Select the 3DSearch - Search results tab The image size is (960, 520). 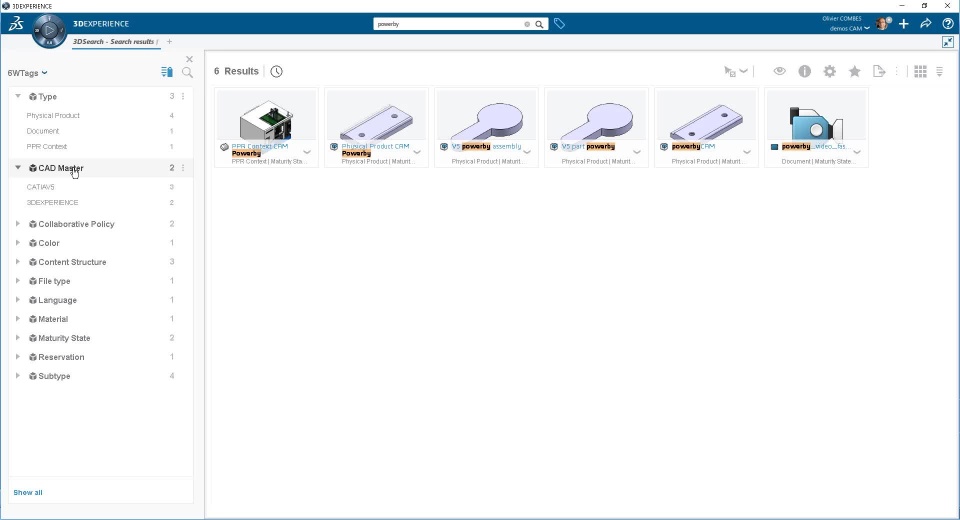(114, 42)
